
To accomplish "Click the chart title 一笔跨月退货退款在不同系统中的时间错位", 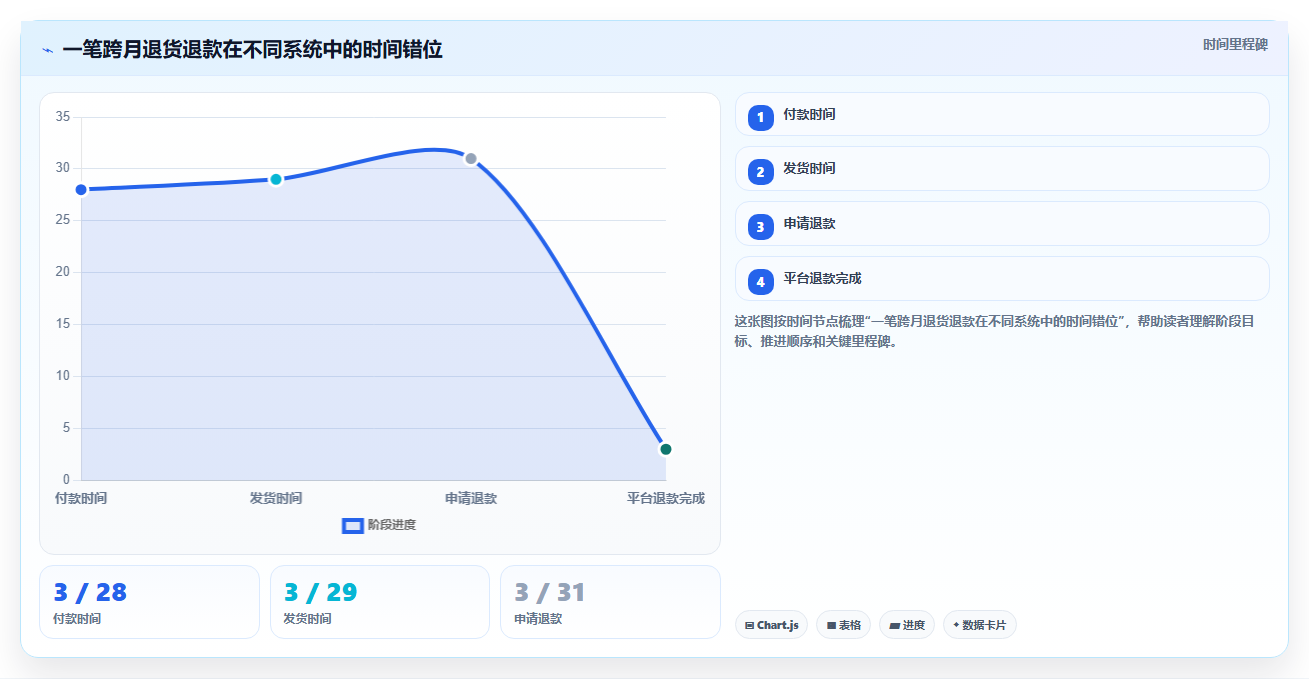I will 252,50.
